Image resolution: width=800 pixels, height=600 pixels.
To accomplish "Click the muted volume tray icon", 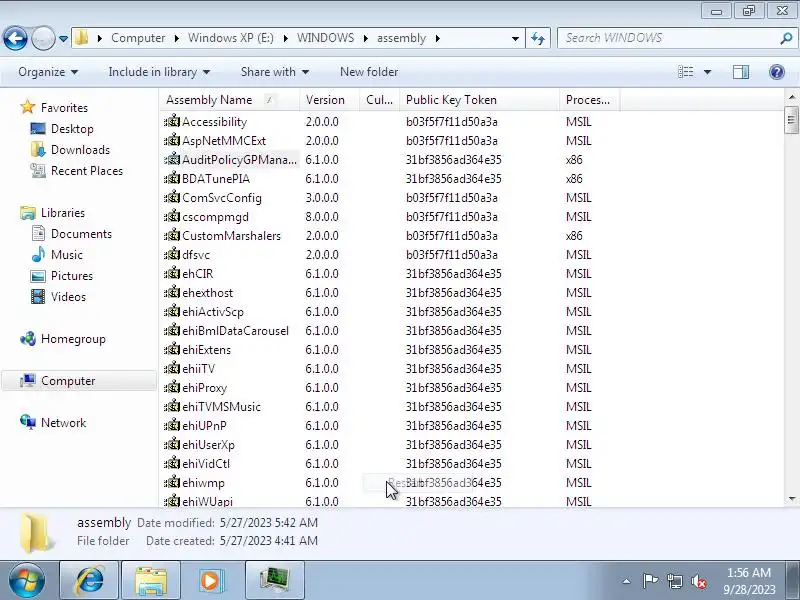I will click(x=699, y=581).
